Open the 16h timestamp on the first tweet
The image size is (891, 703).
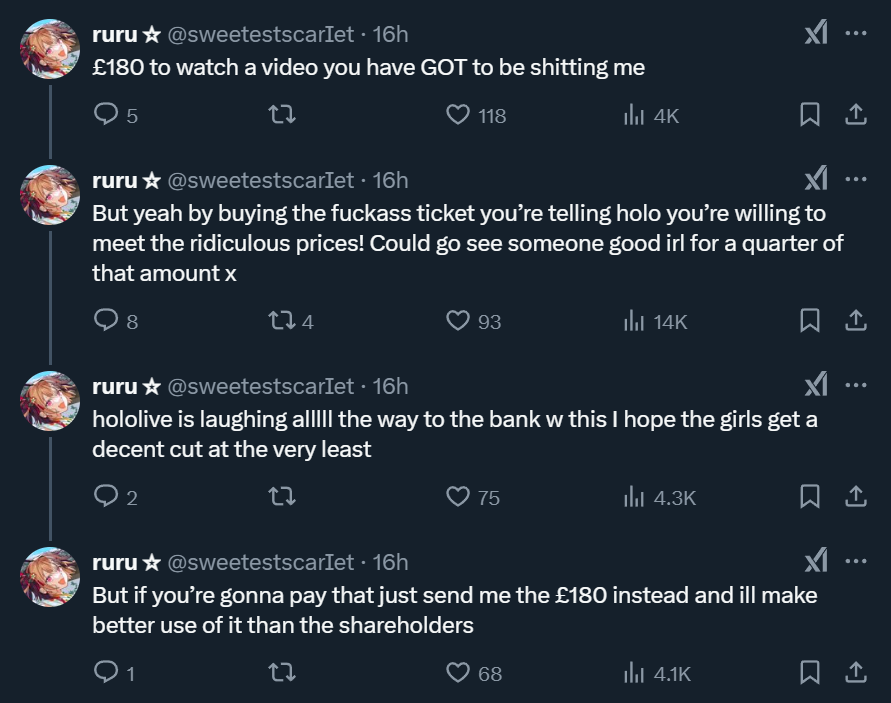[x=390, y=34]
